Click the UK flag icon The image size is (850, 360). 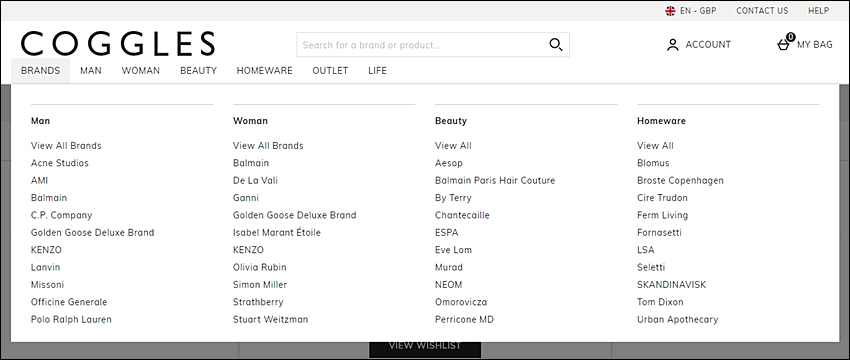click(x=671, y=11)
